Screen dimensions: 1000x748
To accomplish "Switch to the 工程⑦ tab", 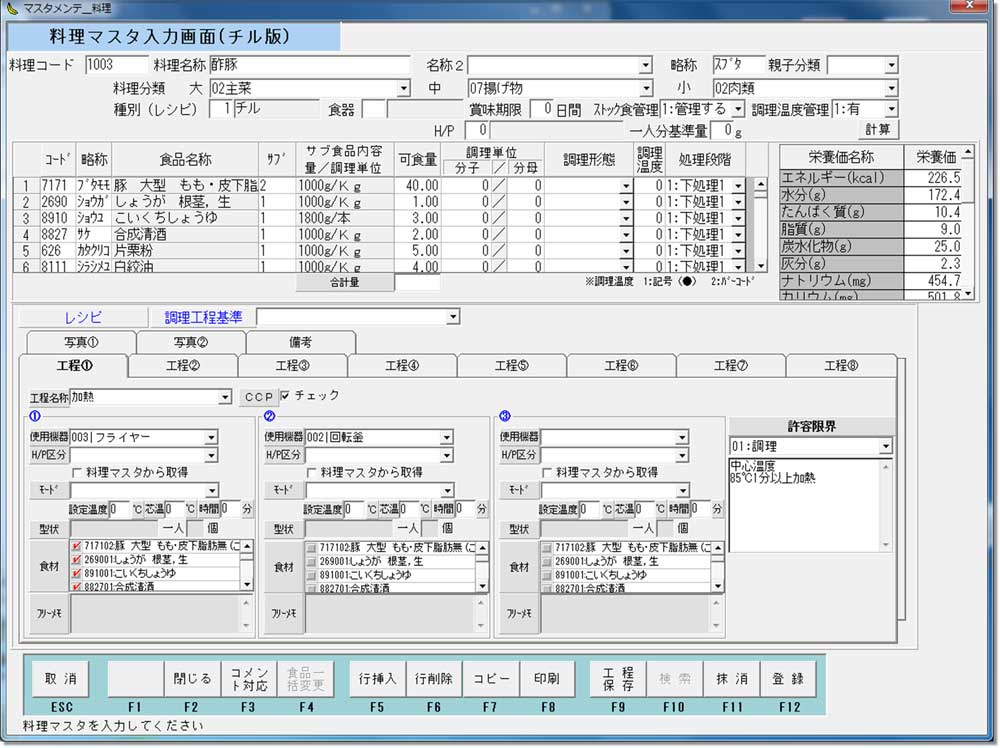I will point(731,365).
